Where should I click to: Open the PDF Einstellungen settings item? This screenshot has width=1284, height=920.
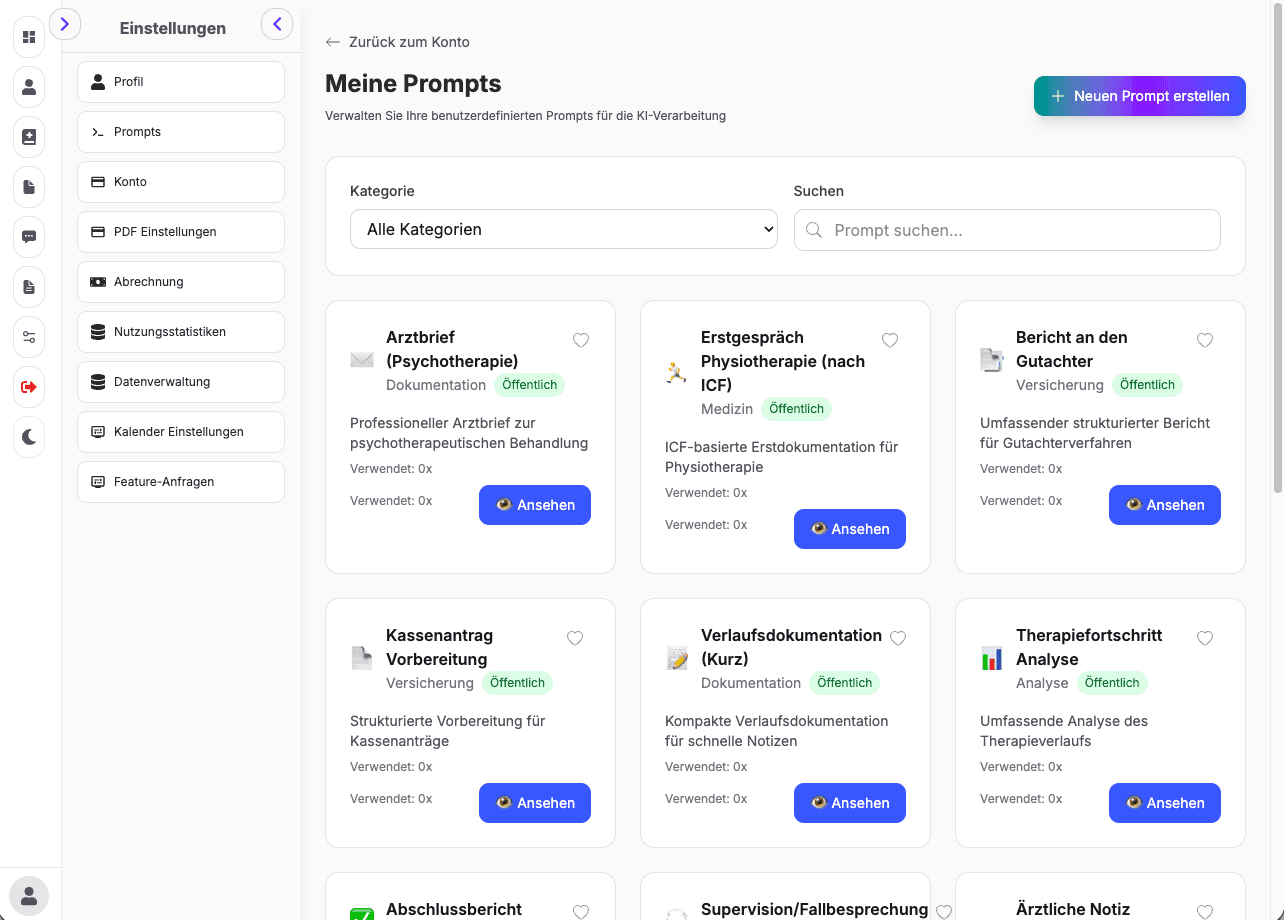181,232
